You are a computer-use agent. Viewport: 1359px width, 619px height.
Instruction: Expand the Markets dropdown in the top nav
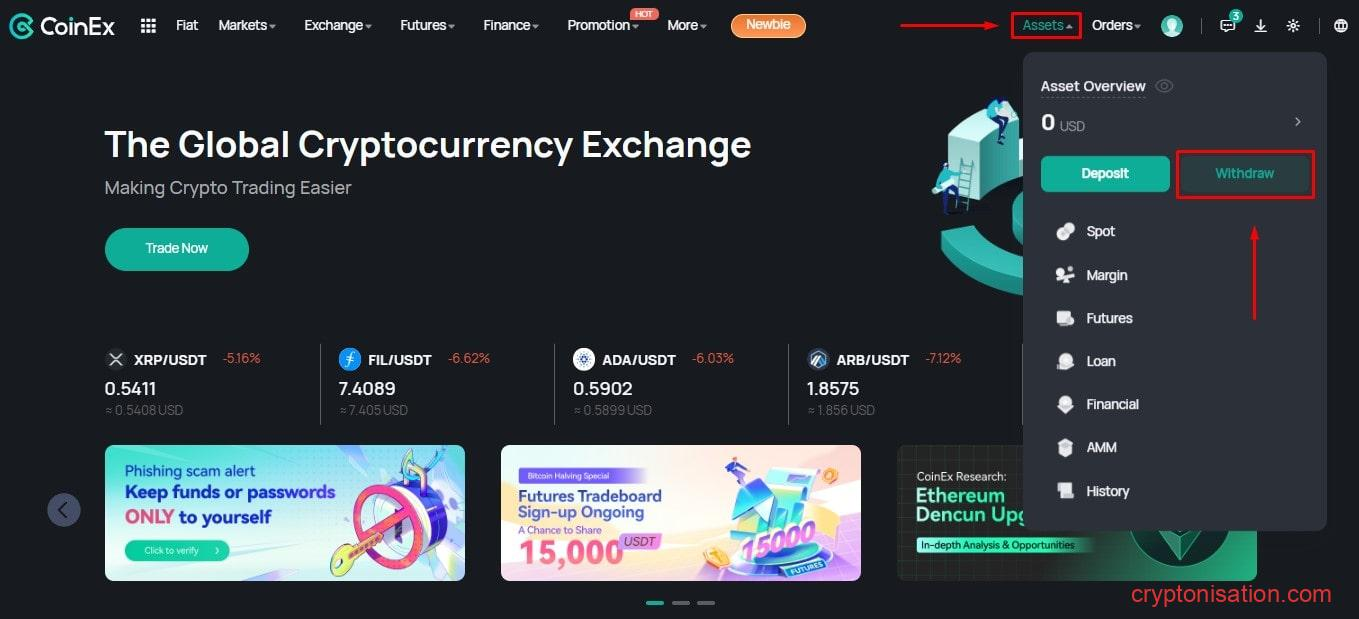point(247,25)
